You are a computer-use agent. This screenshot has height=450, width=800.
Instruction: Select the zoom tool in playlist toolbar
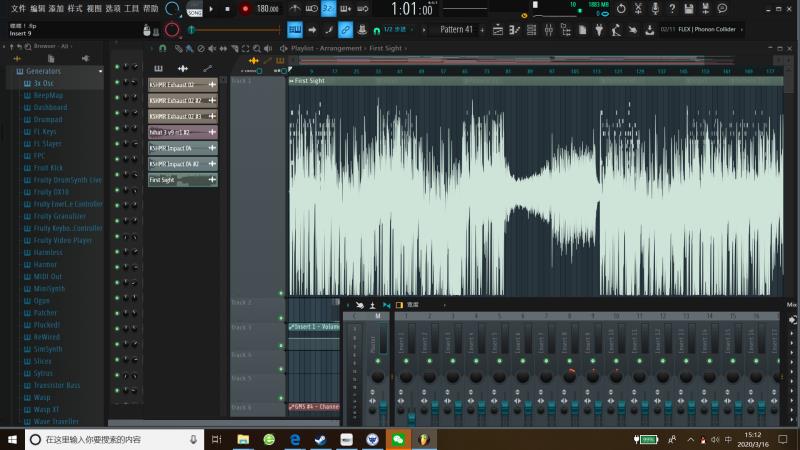pyautogui.click(x=257, y=49)
